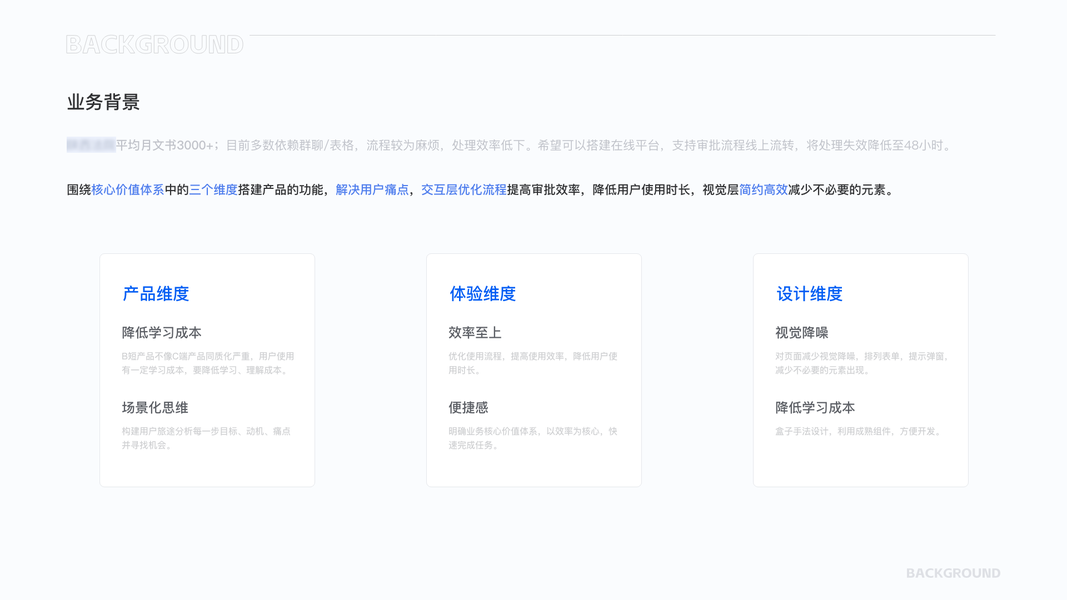The image size is (1067, 600).
Task: Click description starting 构建用户旅途分析
Action: (206, 438)
